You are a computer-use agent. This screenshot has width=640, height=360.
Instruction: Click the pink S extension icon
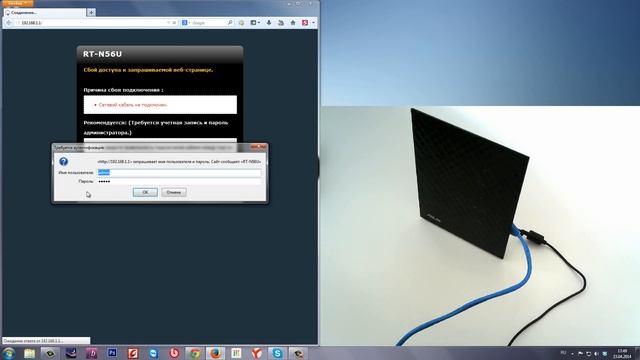tap(305, 23)
